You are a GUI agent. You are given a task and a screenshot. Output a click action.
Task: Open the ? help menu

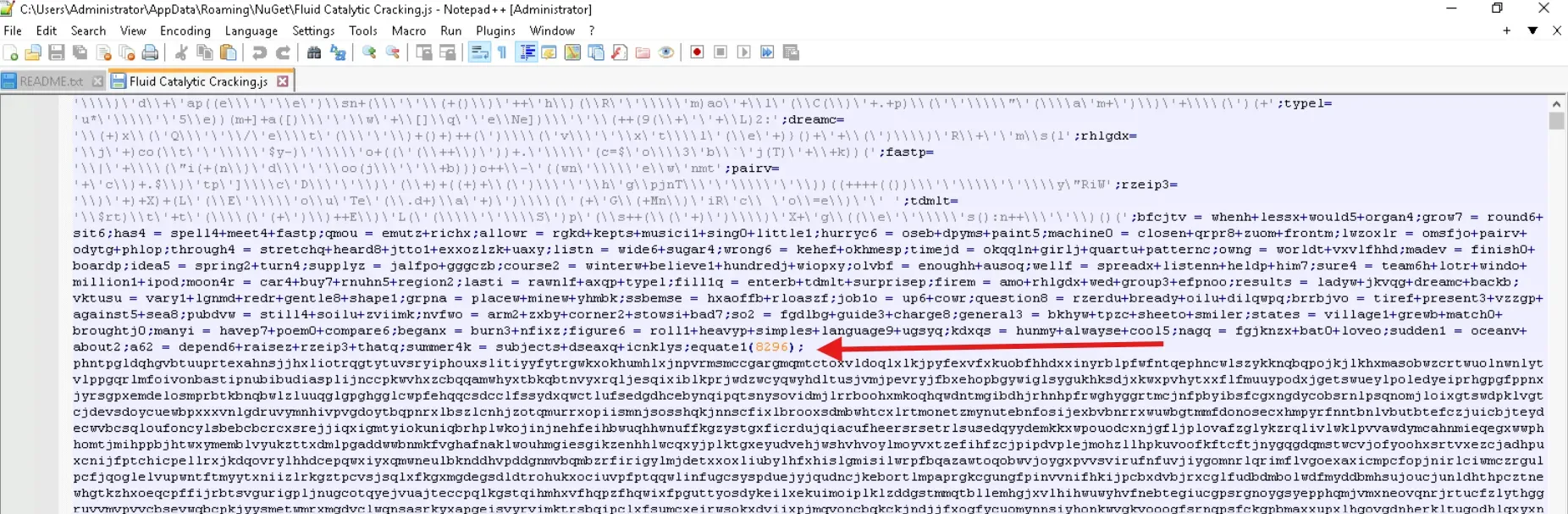(x=592, y=30)
